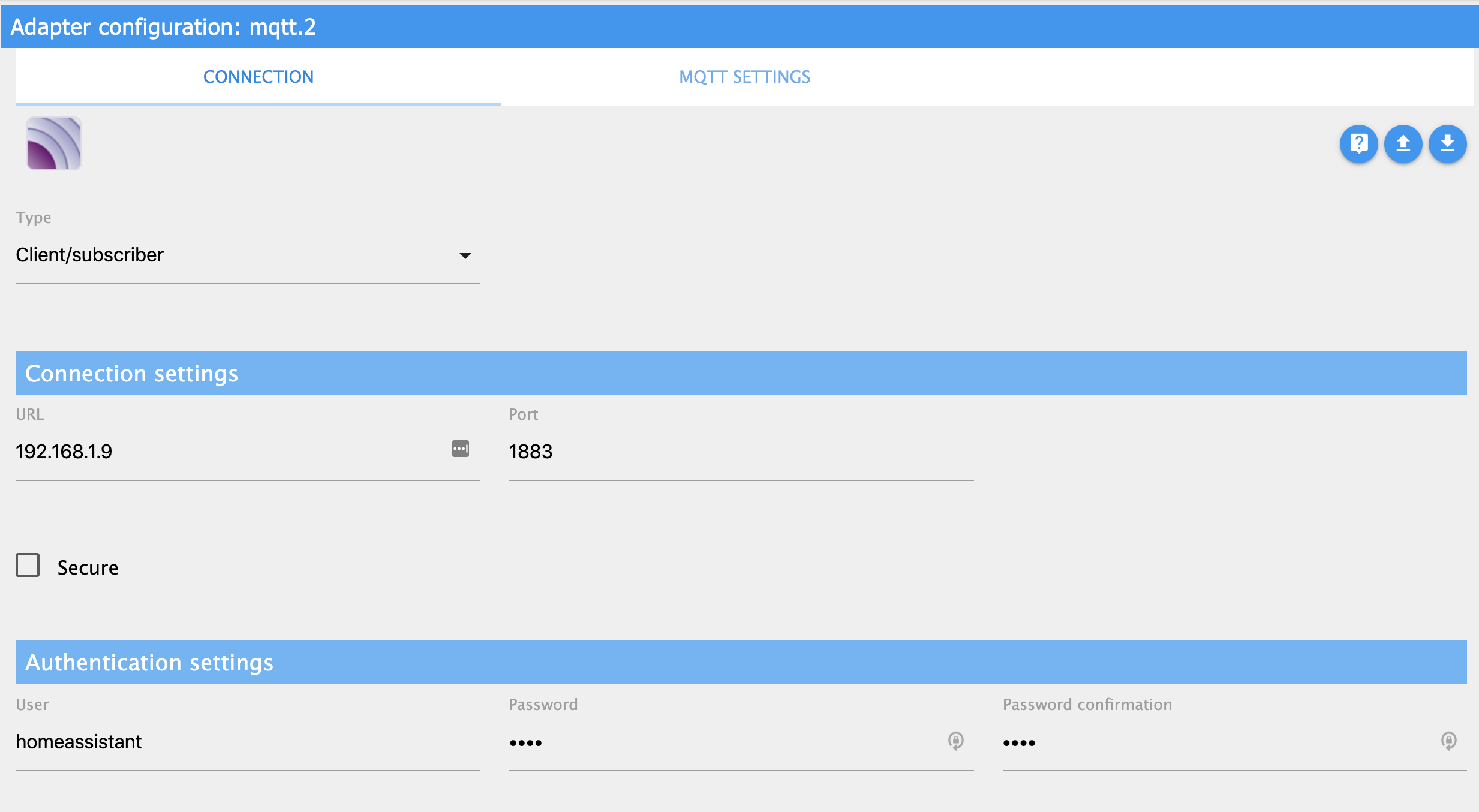The height and width of the screenshot is (812, 1479).
Task: Click the Secure label text
Action: click(x=88, y=567)
